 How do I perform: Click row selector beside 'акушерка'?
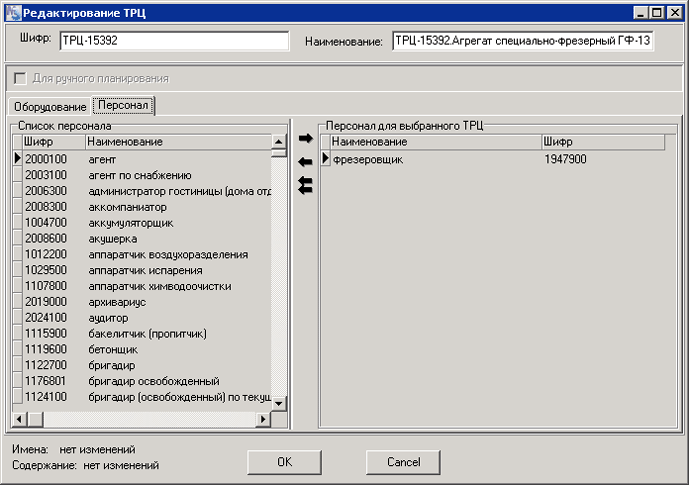18,238
